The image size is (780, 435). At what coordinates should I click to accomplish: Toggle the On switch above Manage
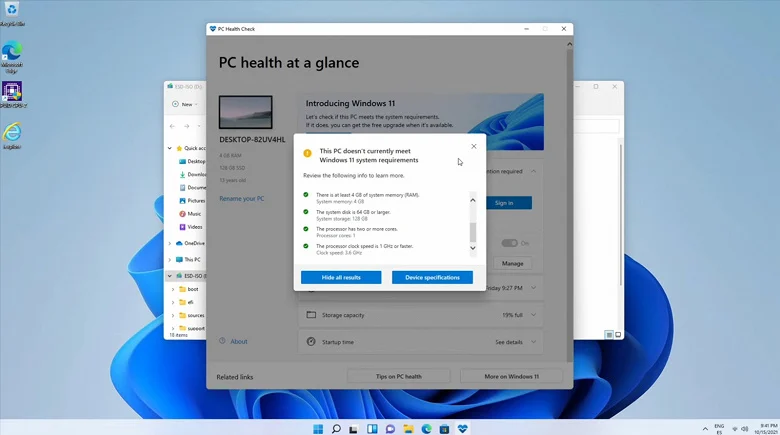(x=509, y=243)
